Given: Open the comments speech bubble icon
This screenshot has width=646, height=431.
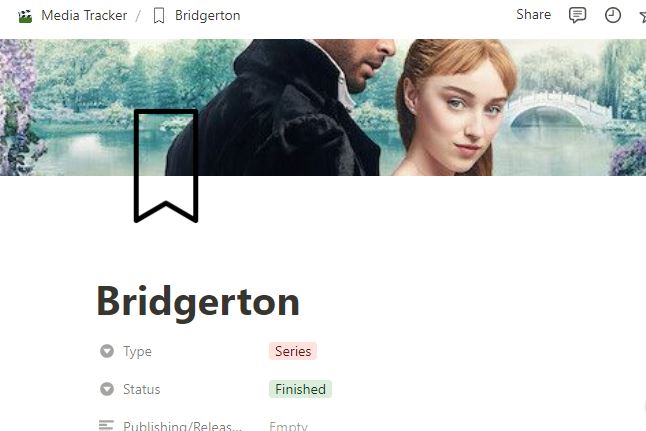Looking at the screenshot, I should [577, 15].
